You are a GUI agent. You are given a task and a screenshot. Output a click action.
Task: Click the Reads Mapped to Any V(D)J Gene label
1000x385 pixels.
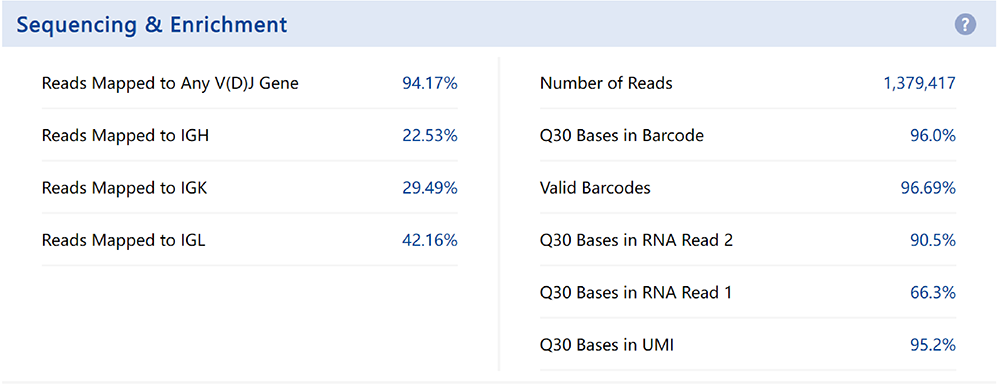pyautogui.click(x=170, y=84)
